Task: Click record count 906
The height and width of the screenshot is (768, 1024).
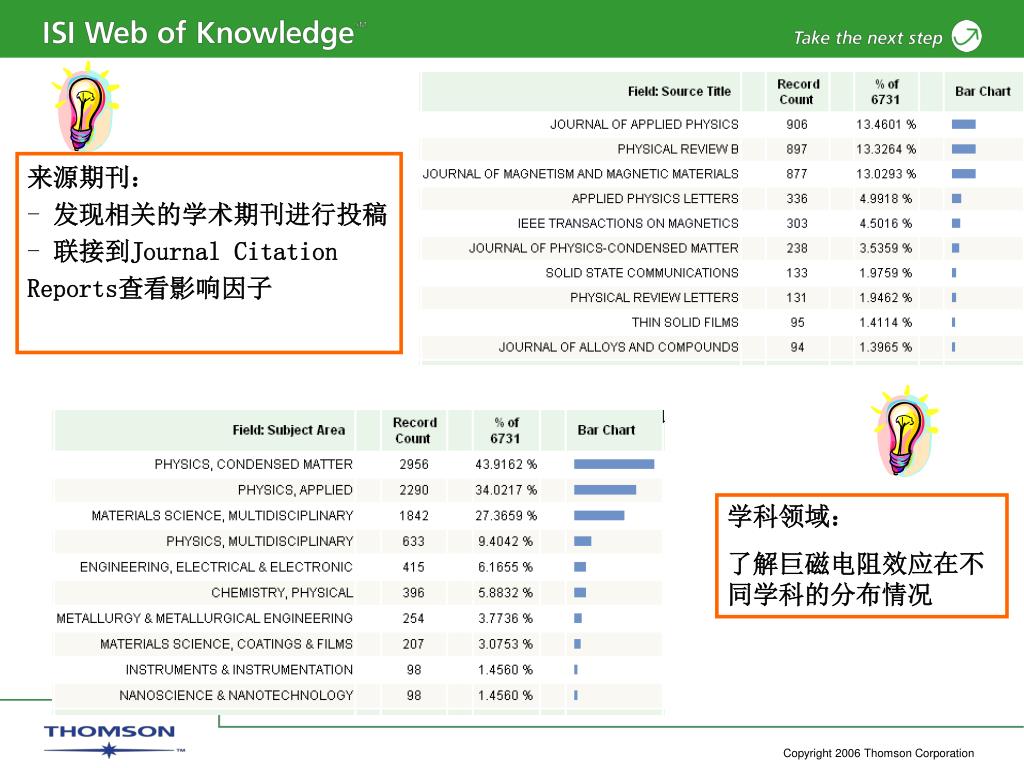Action: [797, 124]
